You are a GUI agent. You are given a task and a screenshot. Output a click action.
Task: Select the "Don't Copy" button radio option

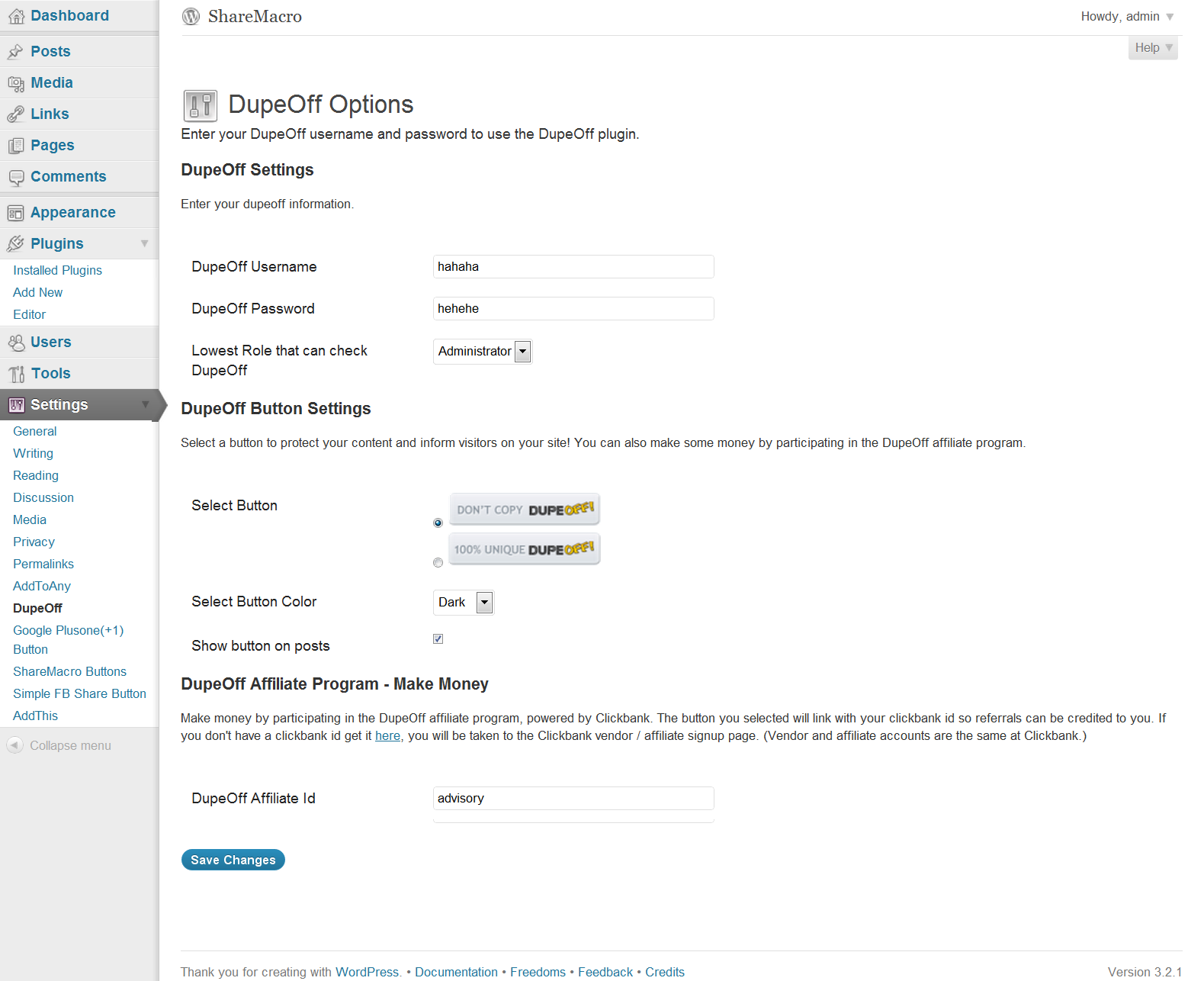pyautogui.click(x=438, y=523)
